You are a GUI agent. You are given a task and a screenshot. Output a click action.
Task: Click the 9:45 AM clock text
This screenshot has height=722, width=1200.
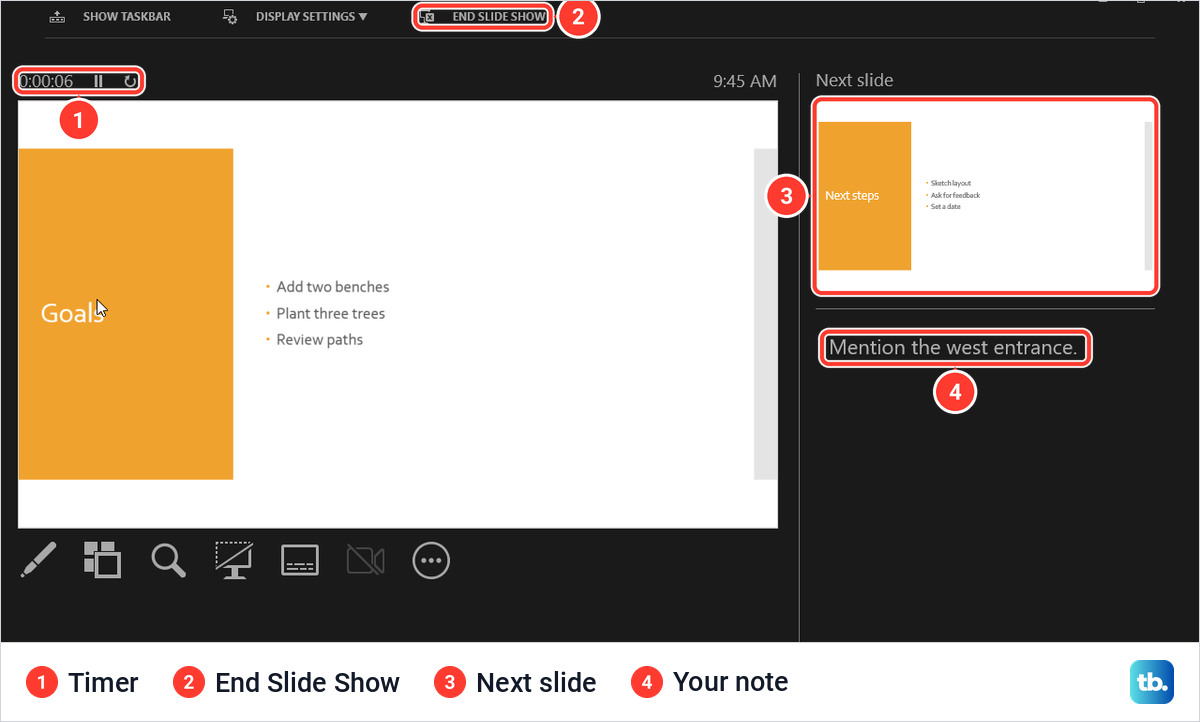point(745,81)
